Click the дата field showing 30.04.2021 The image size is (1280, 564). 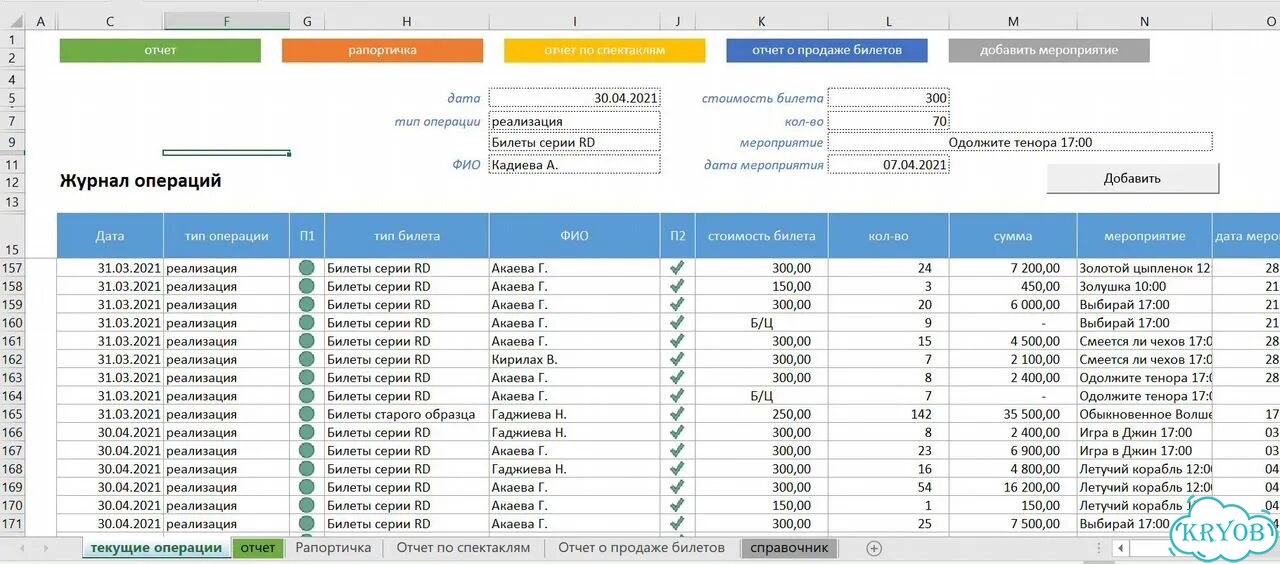575,98
